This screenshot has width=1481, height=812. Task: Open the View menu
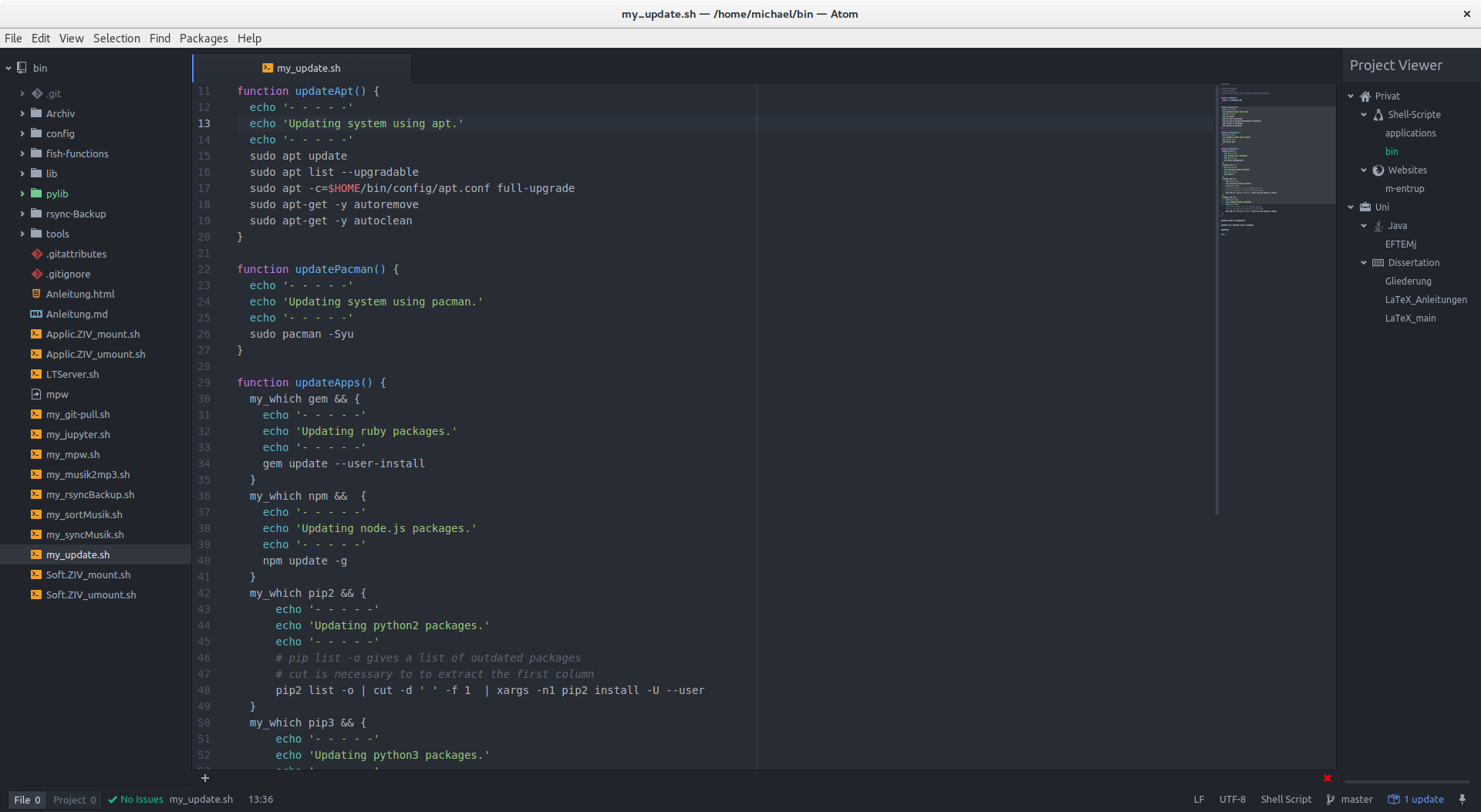point(72,39)
